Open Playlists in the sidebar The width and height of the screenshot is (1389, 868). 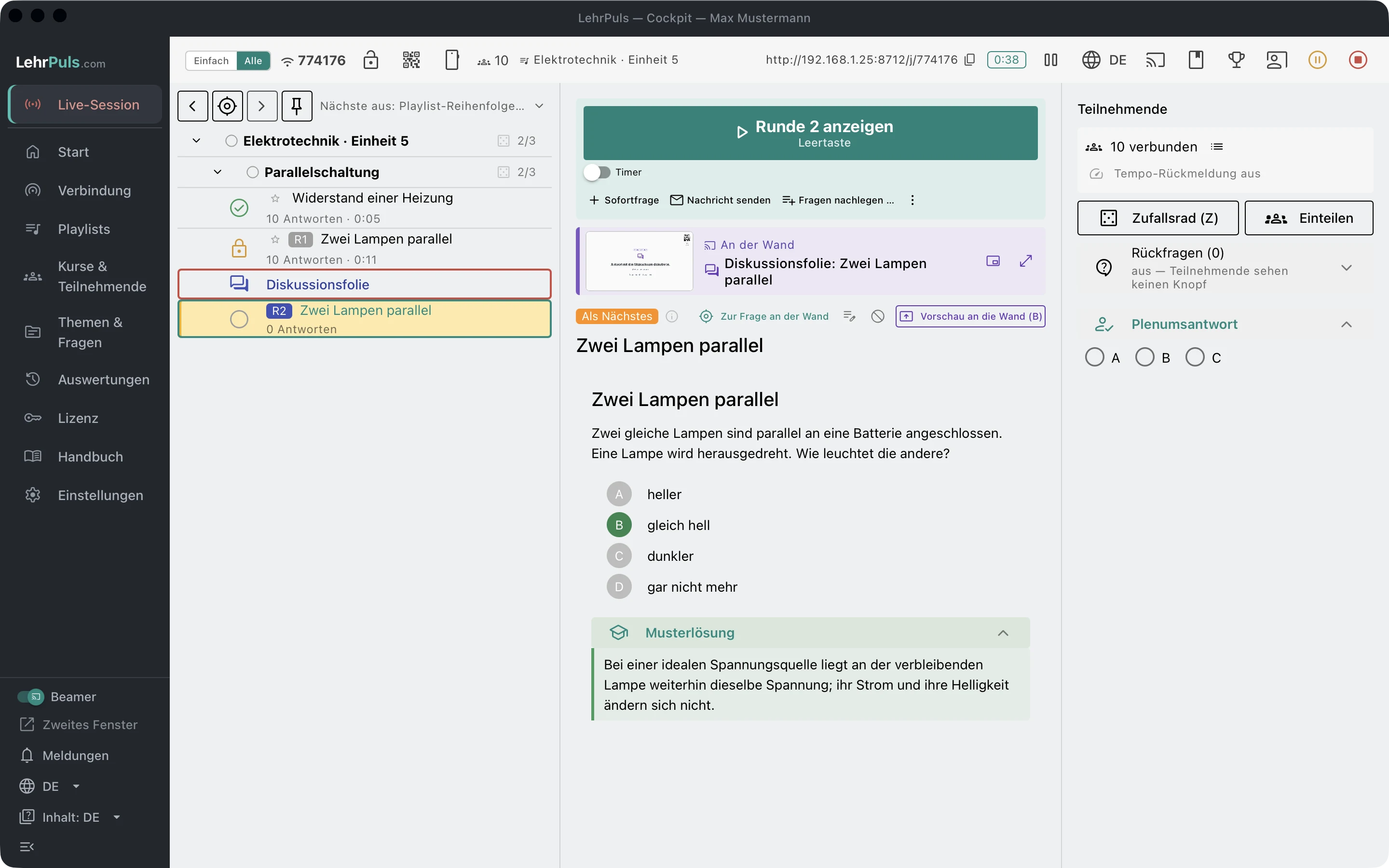click(85, 229)
